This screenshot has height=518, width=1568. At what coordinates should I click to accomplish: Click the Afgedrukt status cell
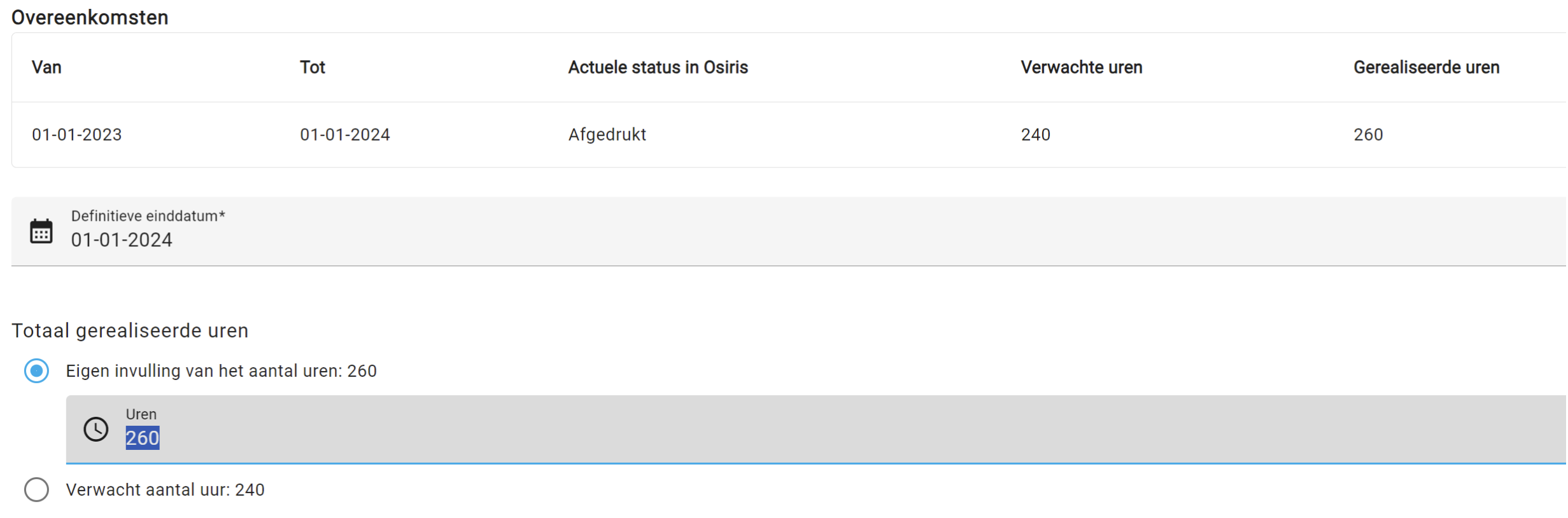607,135
